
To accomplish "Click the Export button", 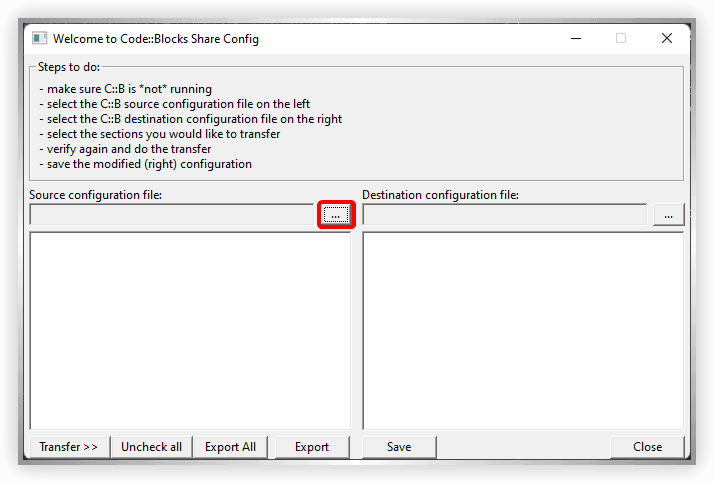I will (x=312, y=447).
